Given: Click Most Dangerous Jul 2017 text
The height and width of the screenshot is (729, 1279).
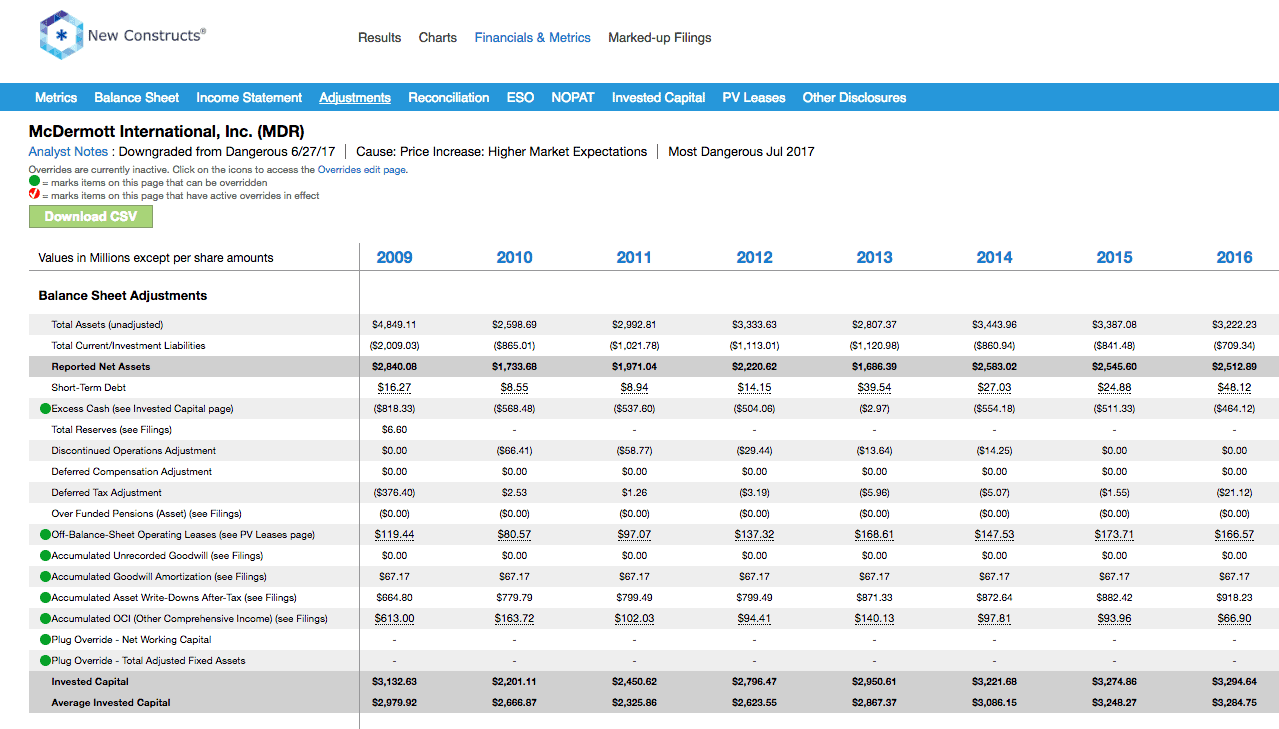Looking at the screenshot, I should [741, 152].
